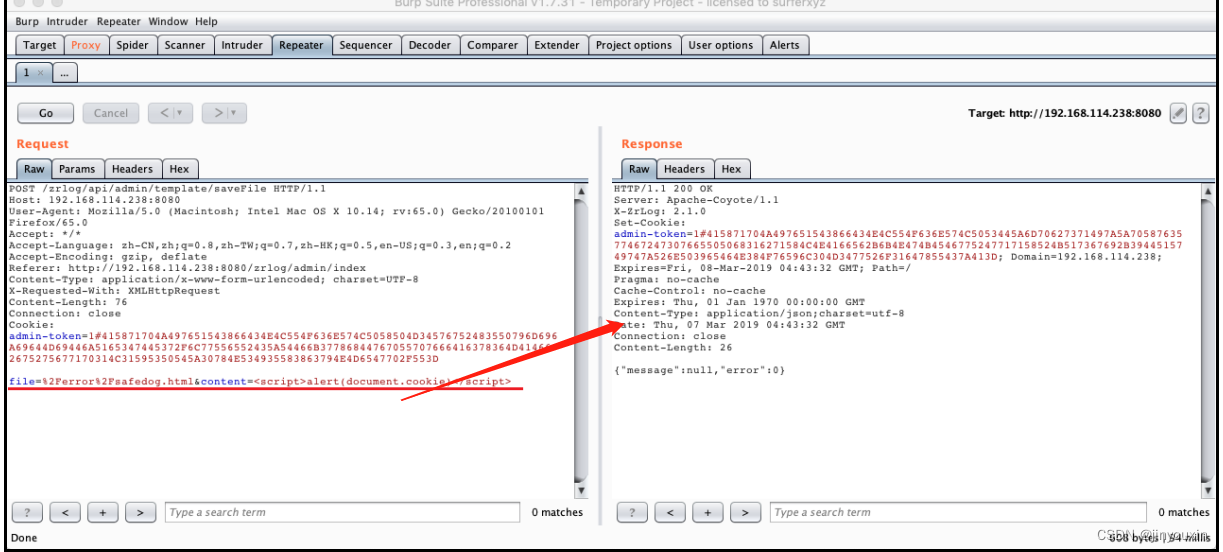Open the User options tab
1223x552 pixels.
pos(721,45)
